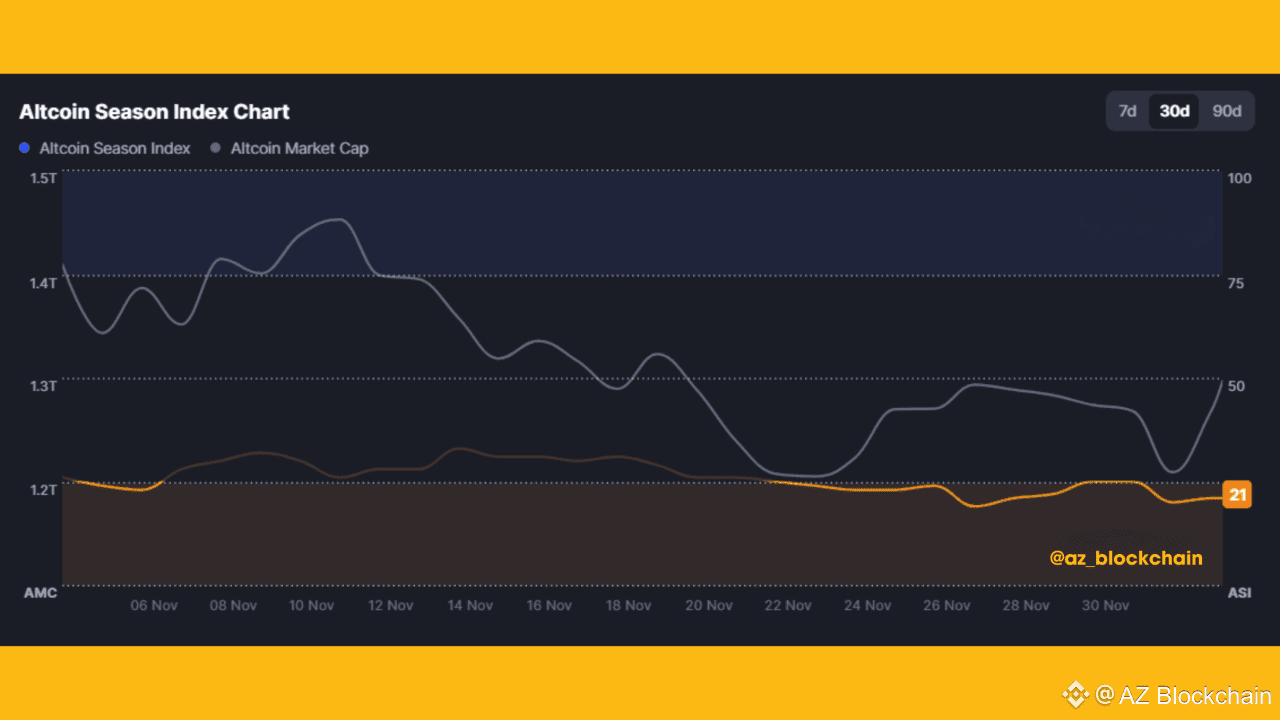Toggle the Altcoin Market Cap legend
The image size is (1280, 720).
pos(290,148)
